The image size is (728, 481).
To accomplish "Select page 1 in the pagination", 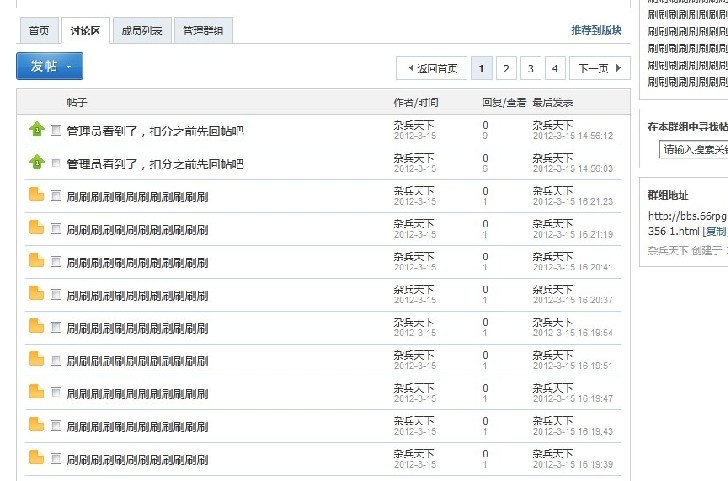I will click(x=481, y=68).
